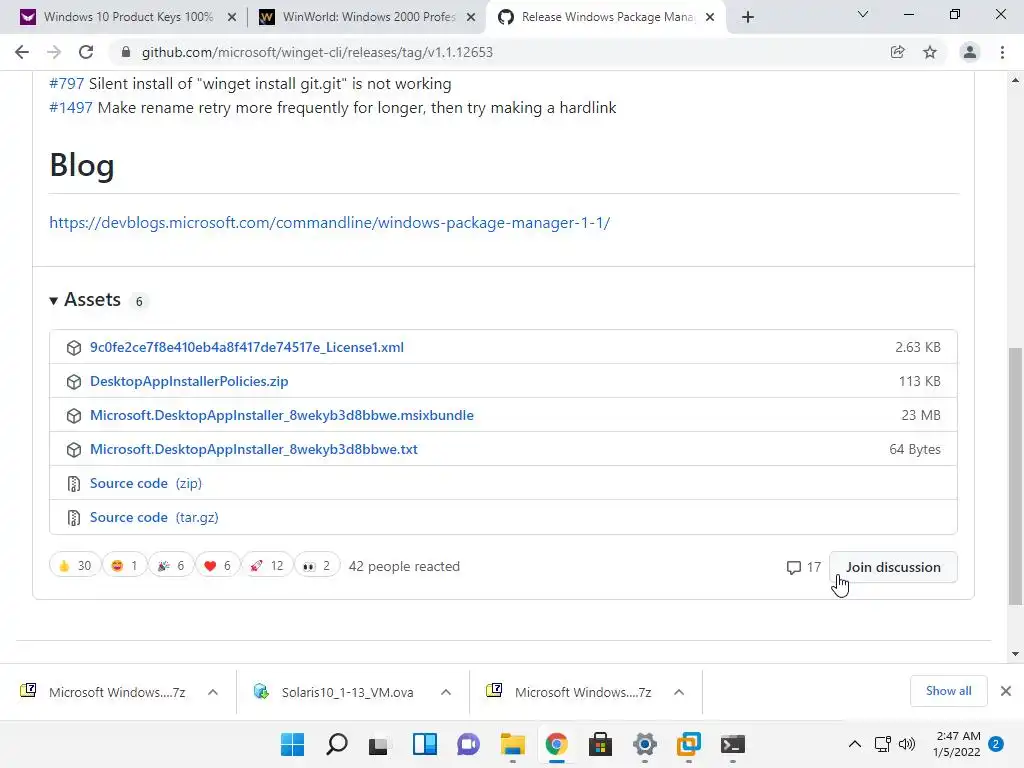Image resolution: width=1024 pixels, height=768 pixels.
Task: Share this page via the share icon
Action: point(898,52)
